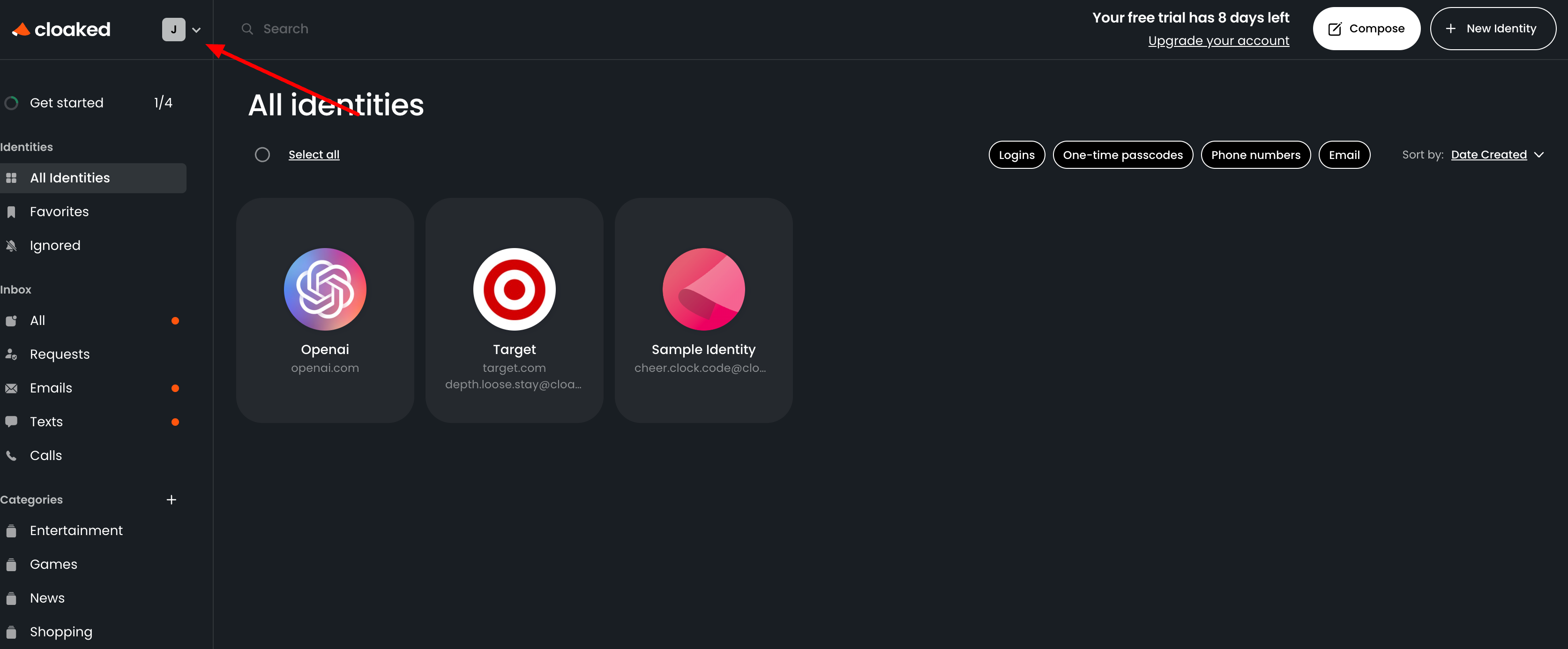Add a new category with plus icon
Viewport: 1568px width, 649px height.
coord(172,500)
